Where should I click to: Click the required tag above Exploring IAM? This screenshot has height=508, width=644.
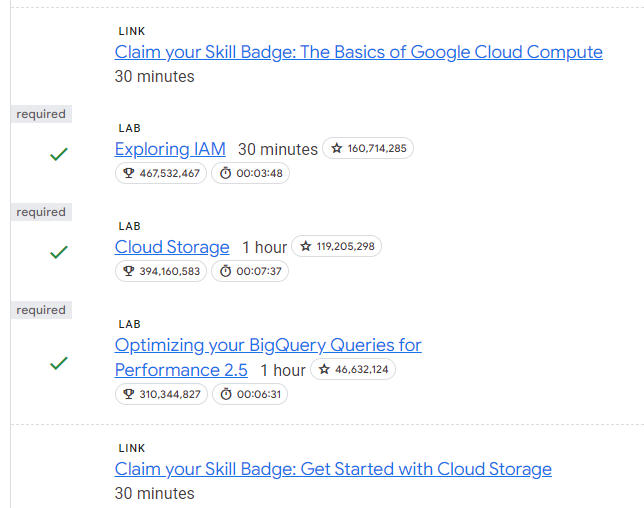coord(41,114)
